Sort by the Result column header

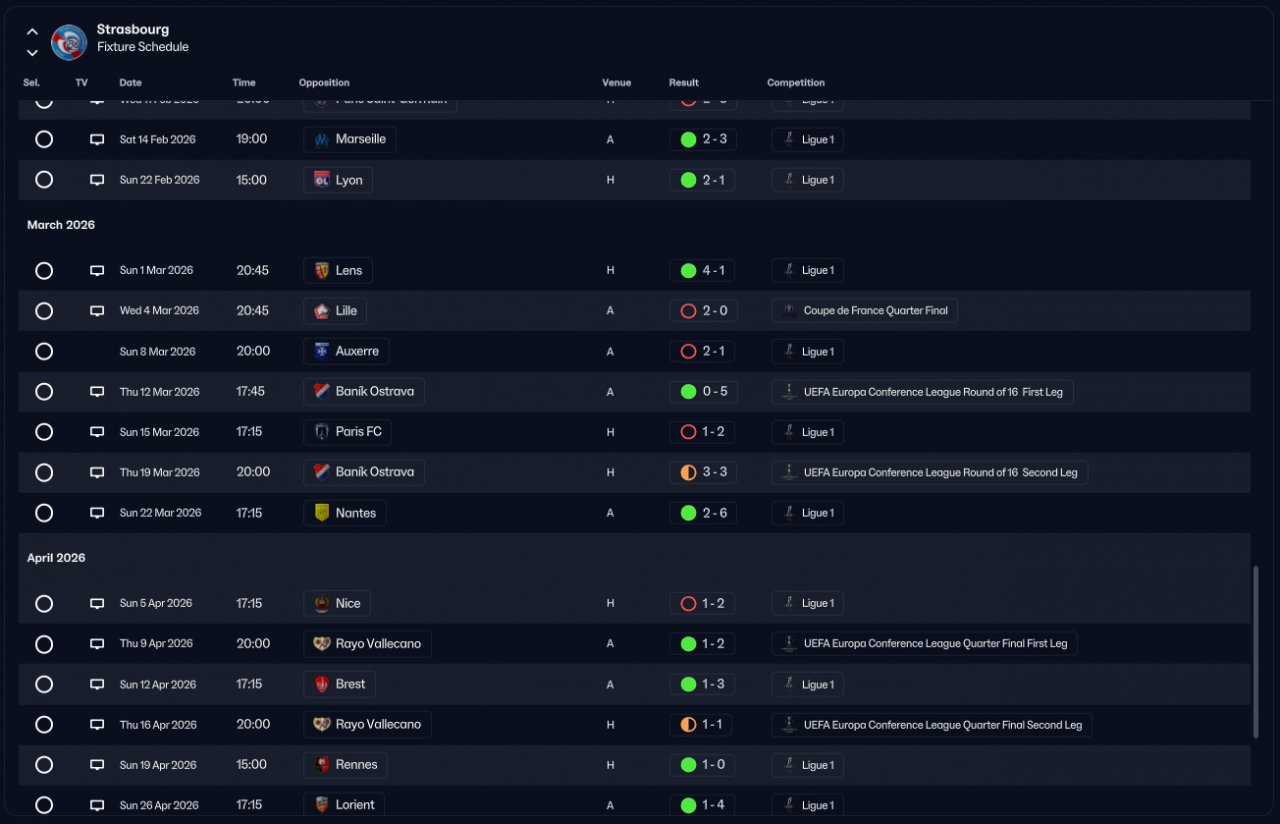coord(684,83)
